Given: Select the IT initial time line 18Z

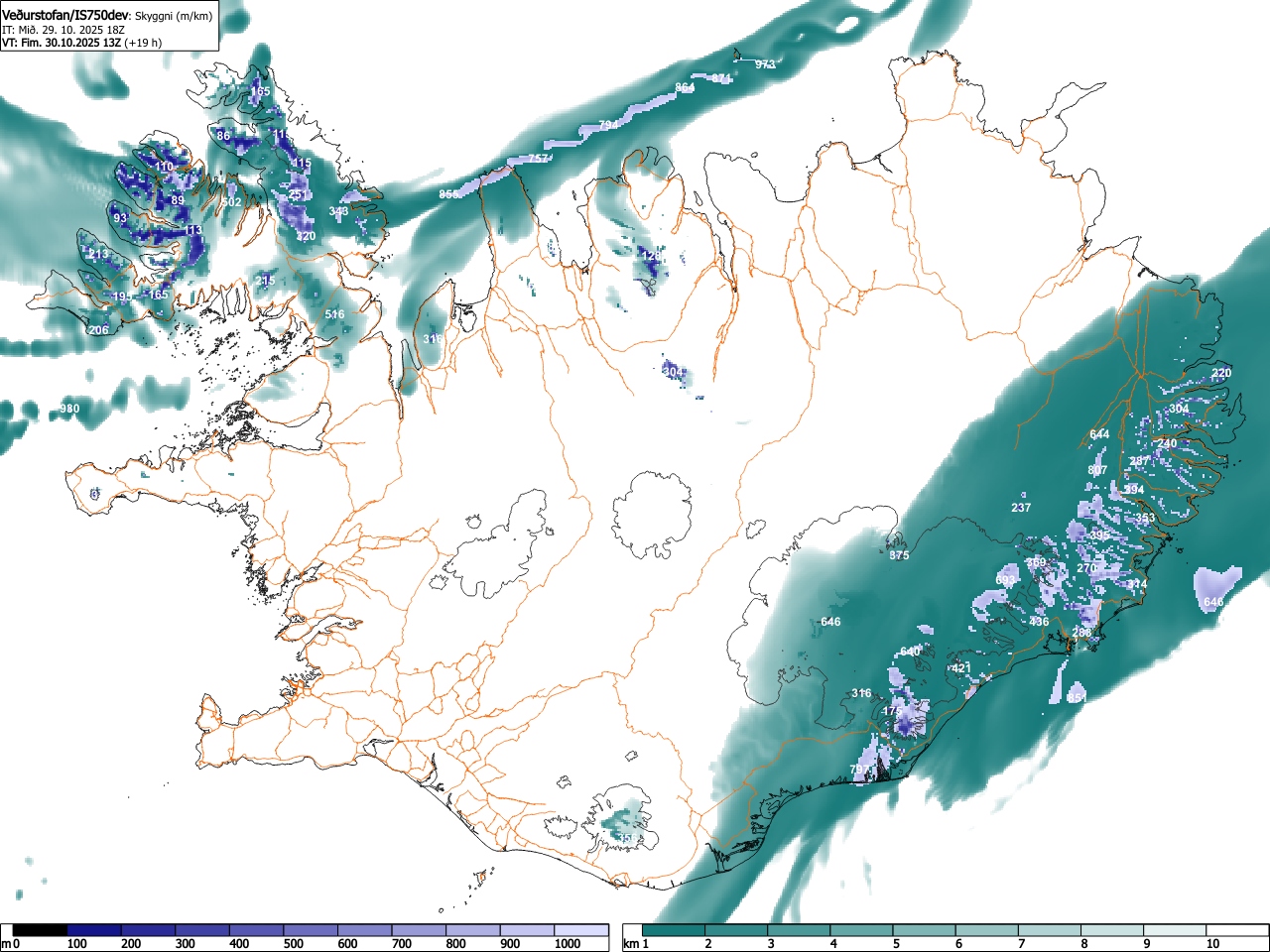Looking at the screenshot, I should (x=63, y=30).
